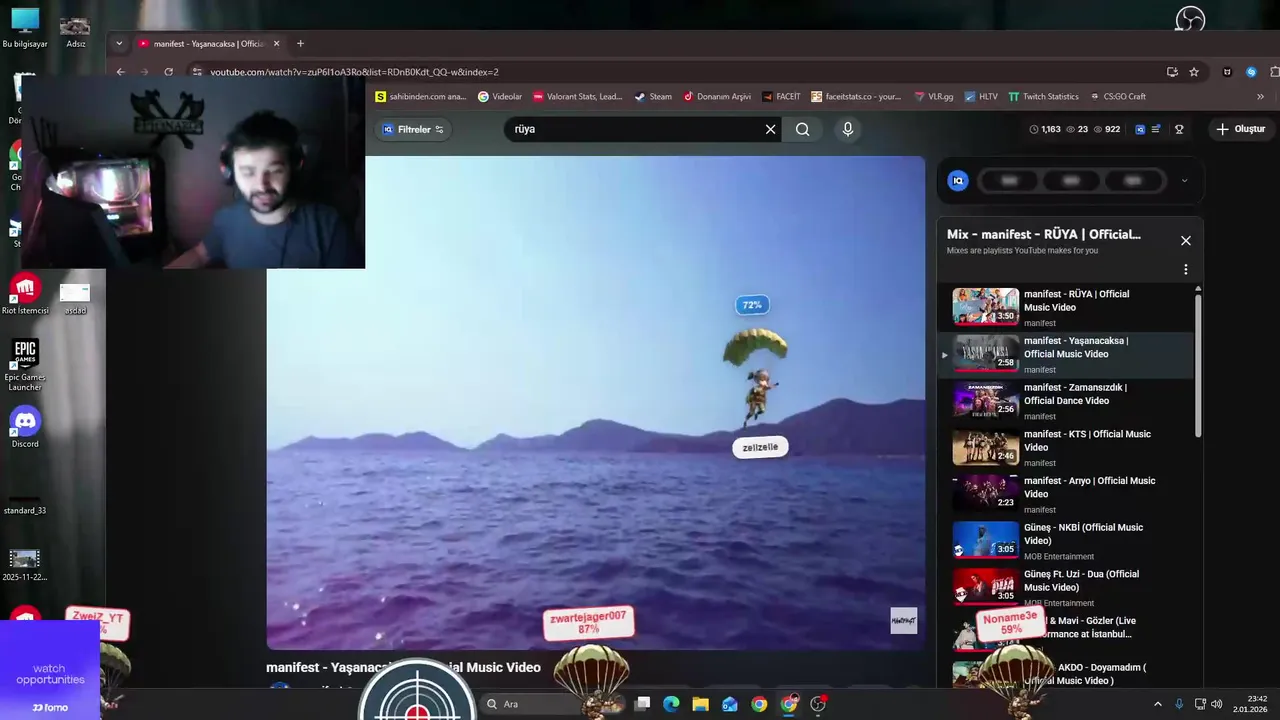This screenshot has width=1280, height=720.
Task: Reload the page with refresh icon
Action: [x=168, y=72]
